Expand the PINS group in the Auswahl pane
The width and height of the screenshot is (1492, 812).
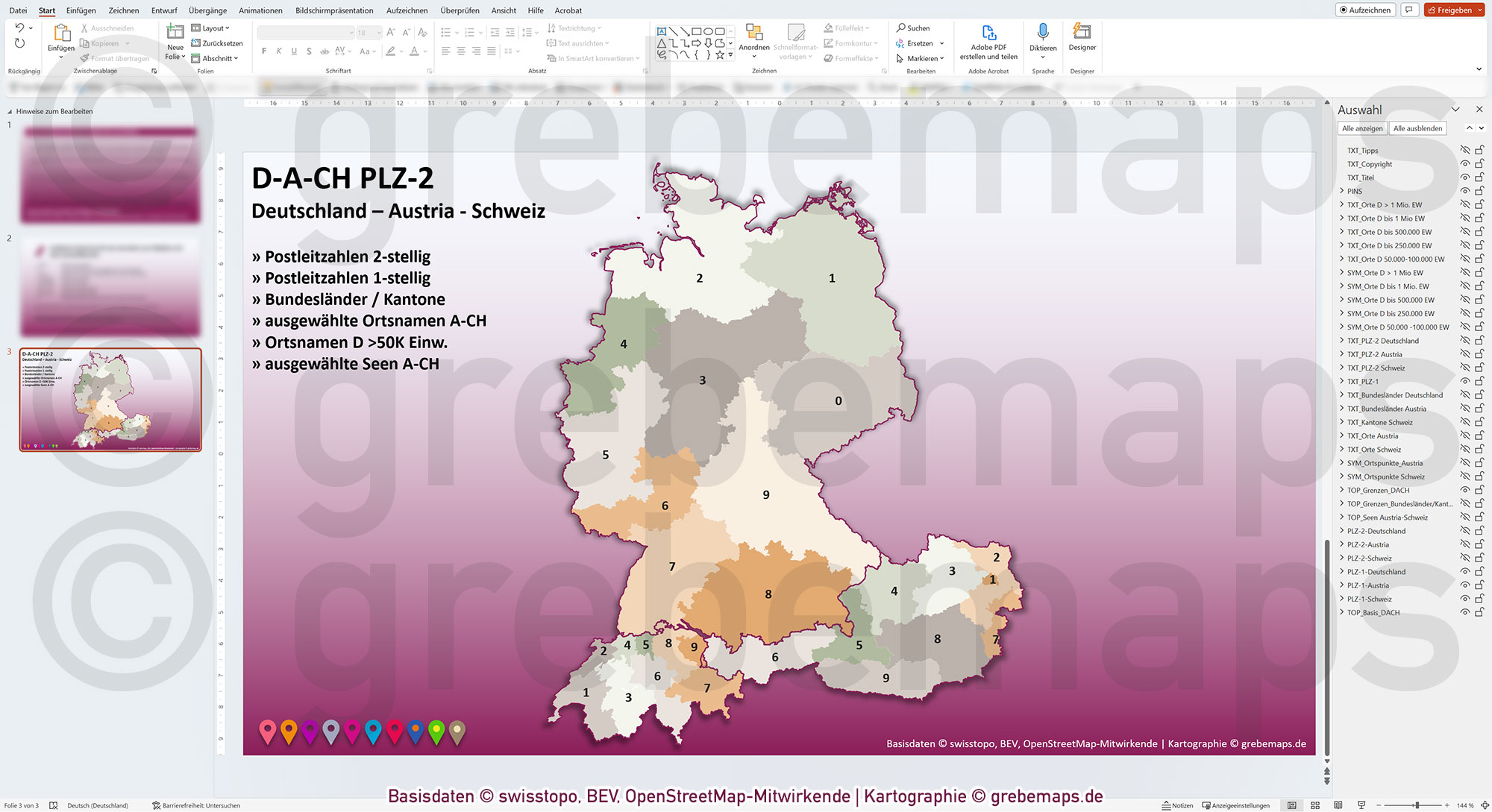coord(1341,191)
